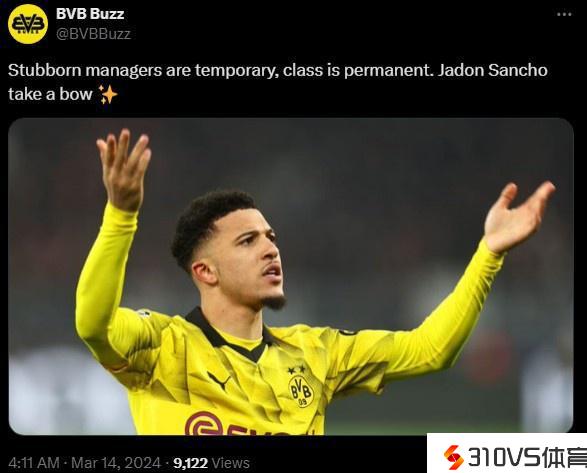The width and height of the screenshot is (587, 473).
Task: Click the 4:11 AM timestamp
Action: (x=34, y=463)
